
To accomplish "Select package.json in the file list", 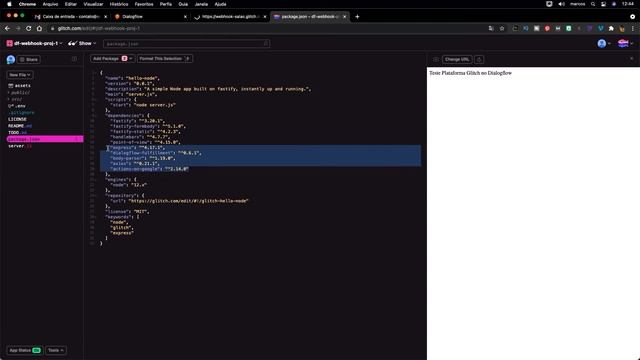I will [45, 139].
